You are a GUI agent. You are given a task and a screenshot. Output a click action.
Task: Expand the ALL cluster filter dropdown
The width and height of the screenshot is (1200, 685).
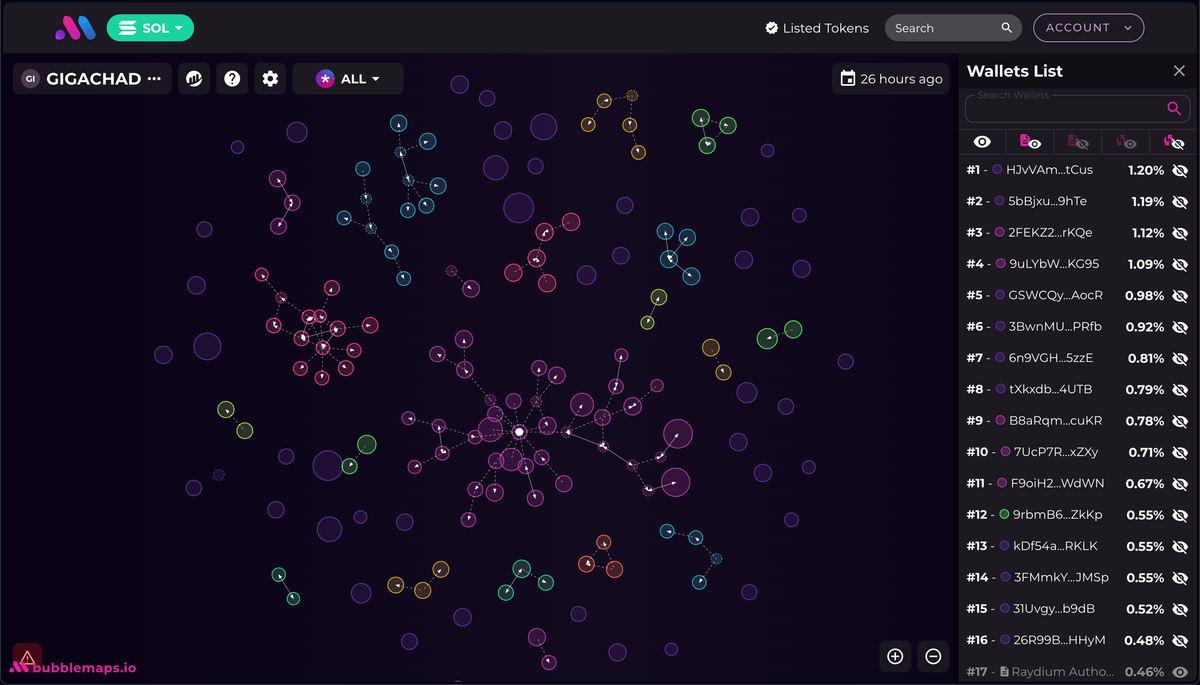[x=347, y=78]
